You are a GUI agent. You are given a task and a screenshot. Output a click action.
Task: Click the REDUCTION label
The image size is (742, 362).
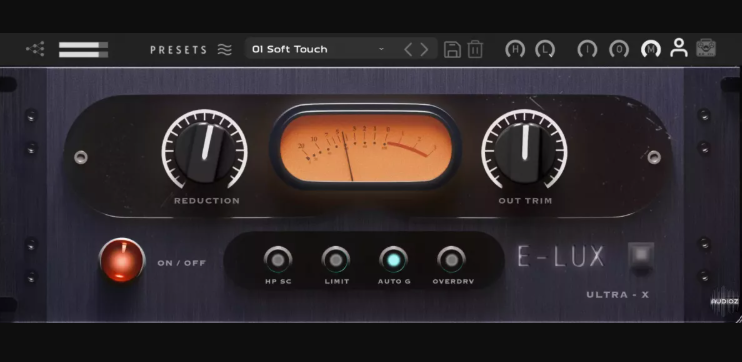click(207, 201)
